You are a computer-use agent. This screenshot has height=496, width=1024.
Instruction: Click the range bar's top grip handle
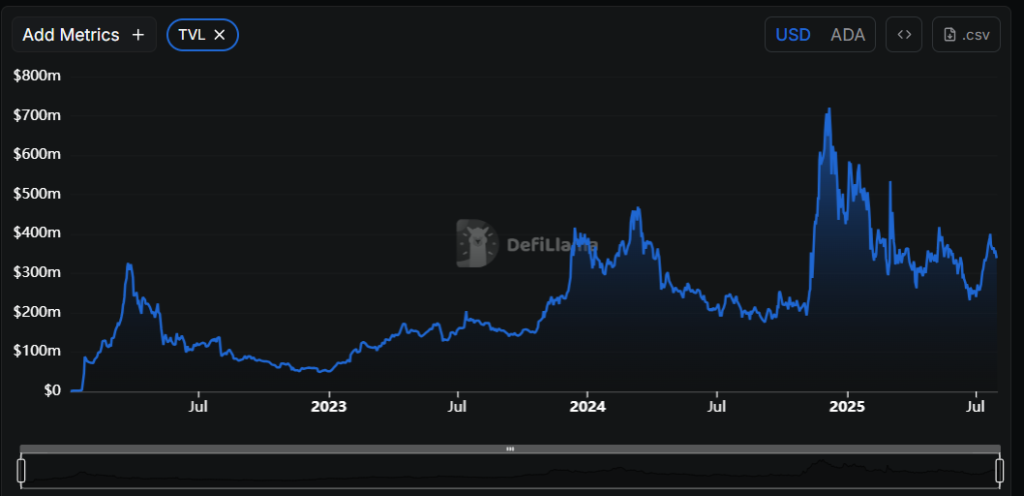click(x=510, y=449)
